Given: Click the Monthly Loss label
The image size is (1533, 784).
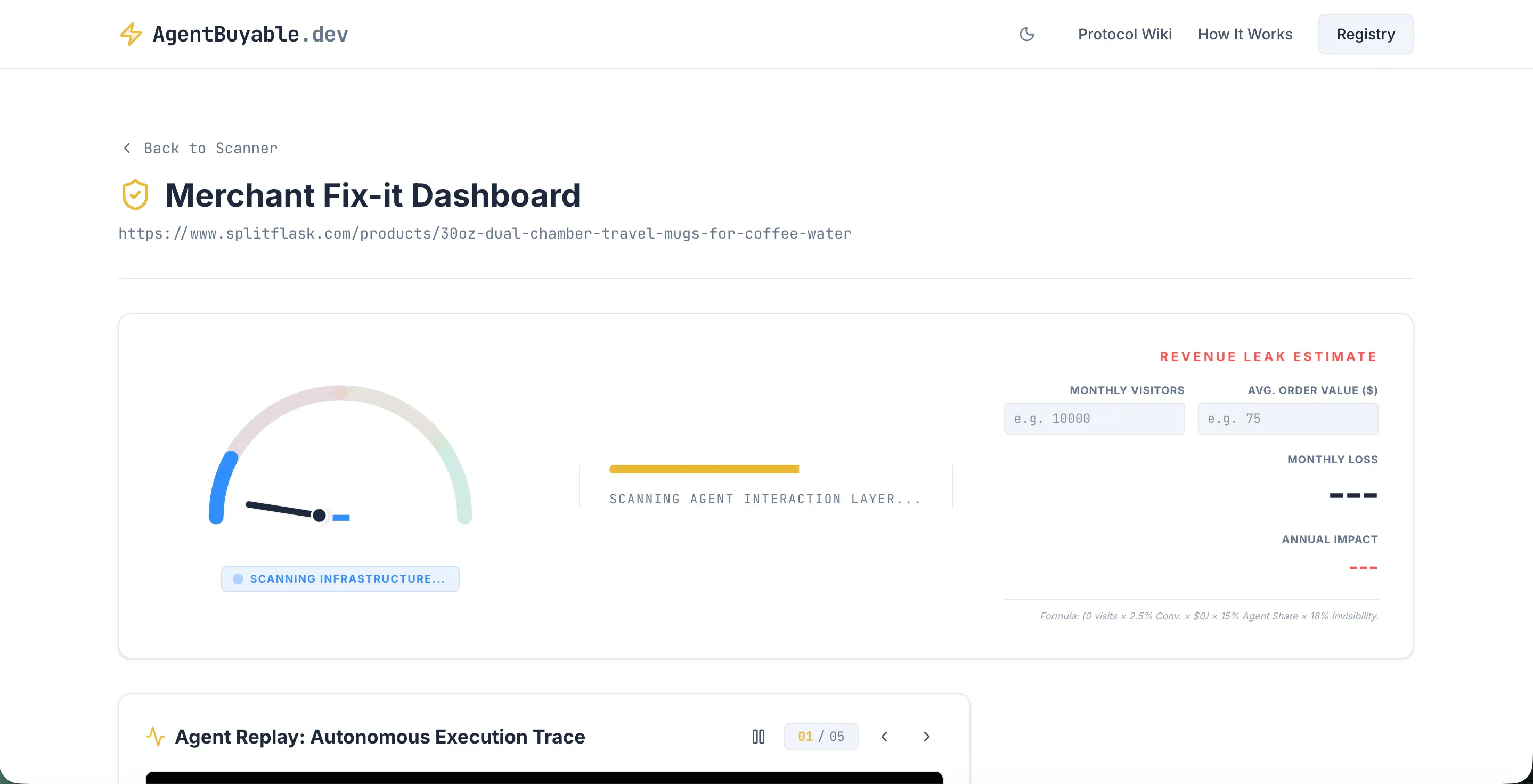Looking at the screenshot, I should pyautogui.click(x=1333, y=459).
